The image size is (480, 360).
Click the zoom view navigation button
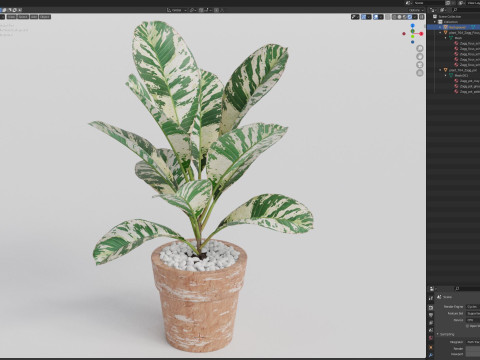[420, 48]
